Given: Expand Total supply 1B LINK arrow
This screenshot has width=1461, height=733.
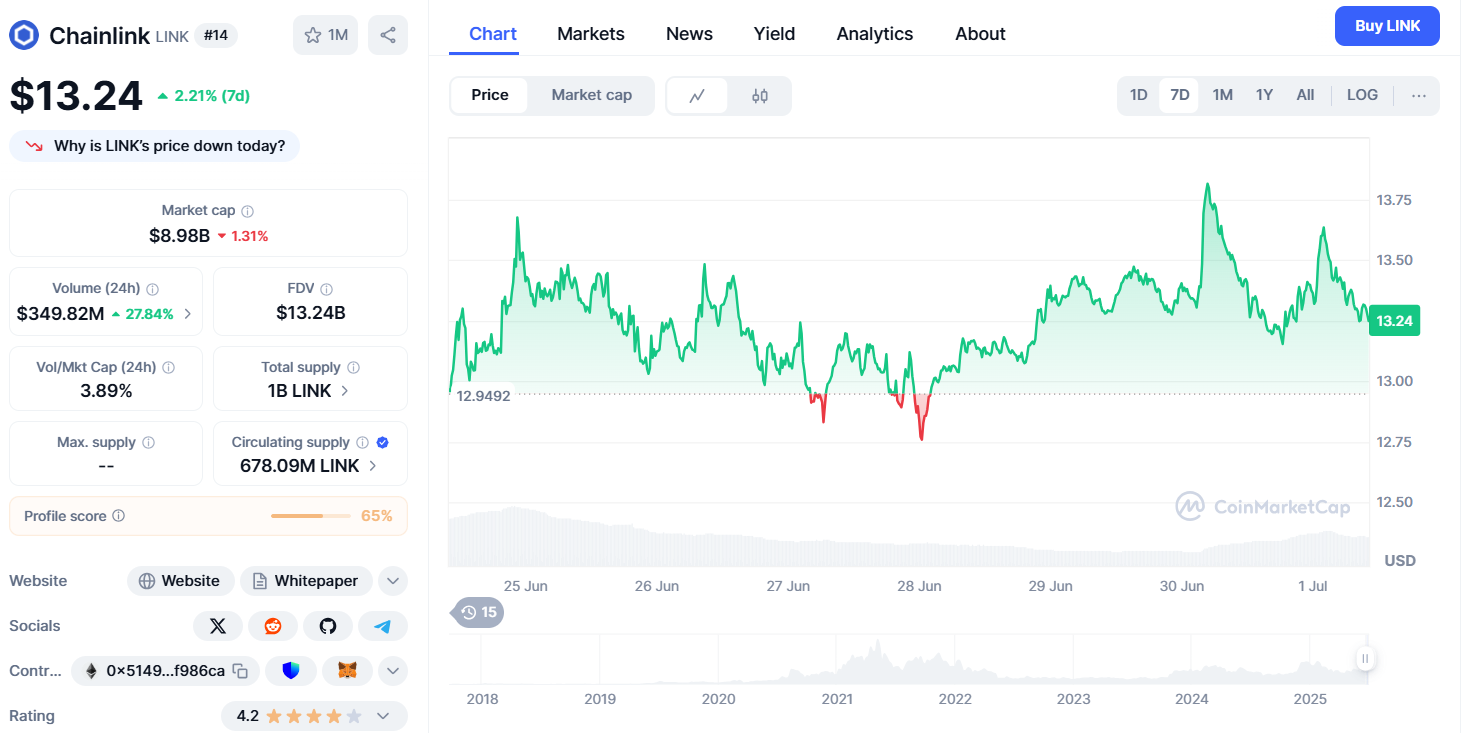Looking at the screenshot, I should (345, 391).
